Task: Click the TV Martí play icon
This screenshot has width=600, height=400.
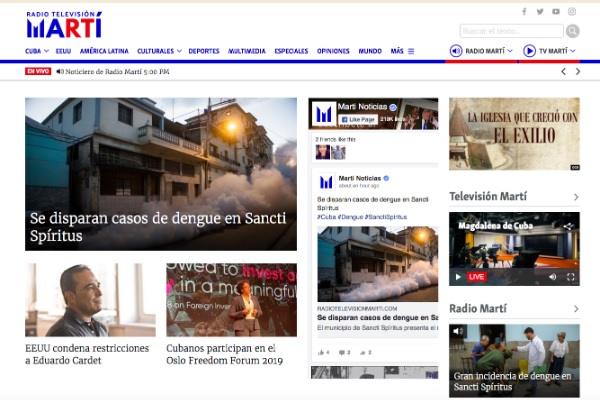Action: pos(529,51)
